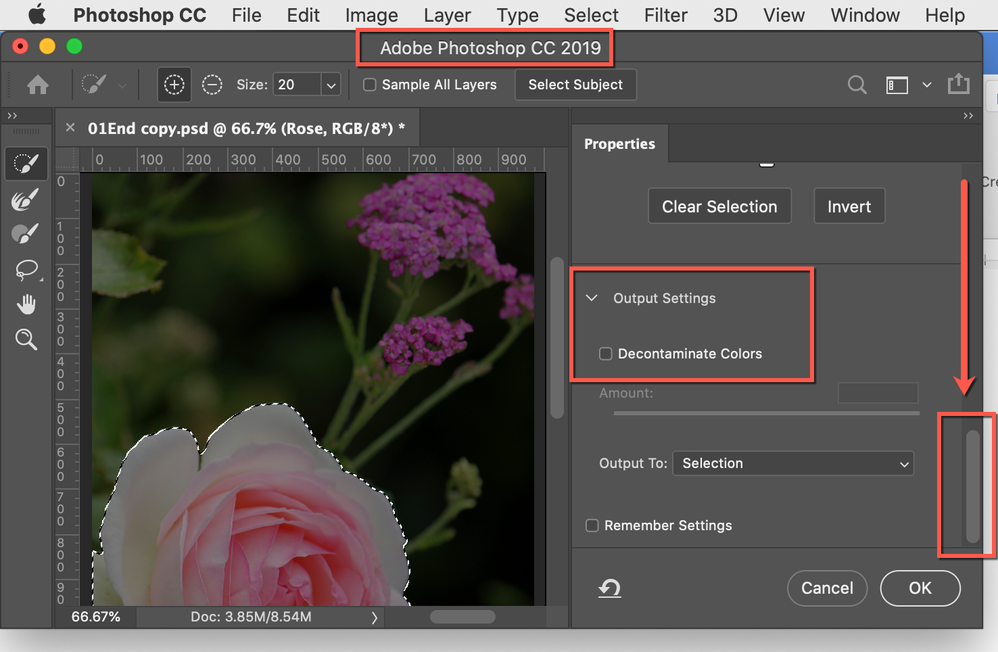Open the workspace switcher dropdown arrow
The height and width of the screenshot is (652, 998).
[927, 85]
